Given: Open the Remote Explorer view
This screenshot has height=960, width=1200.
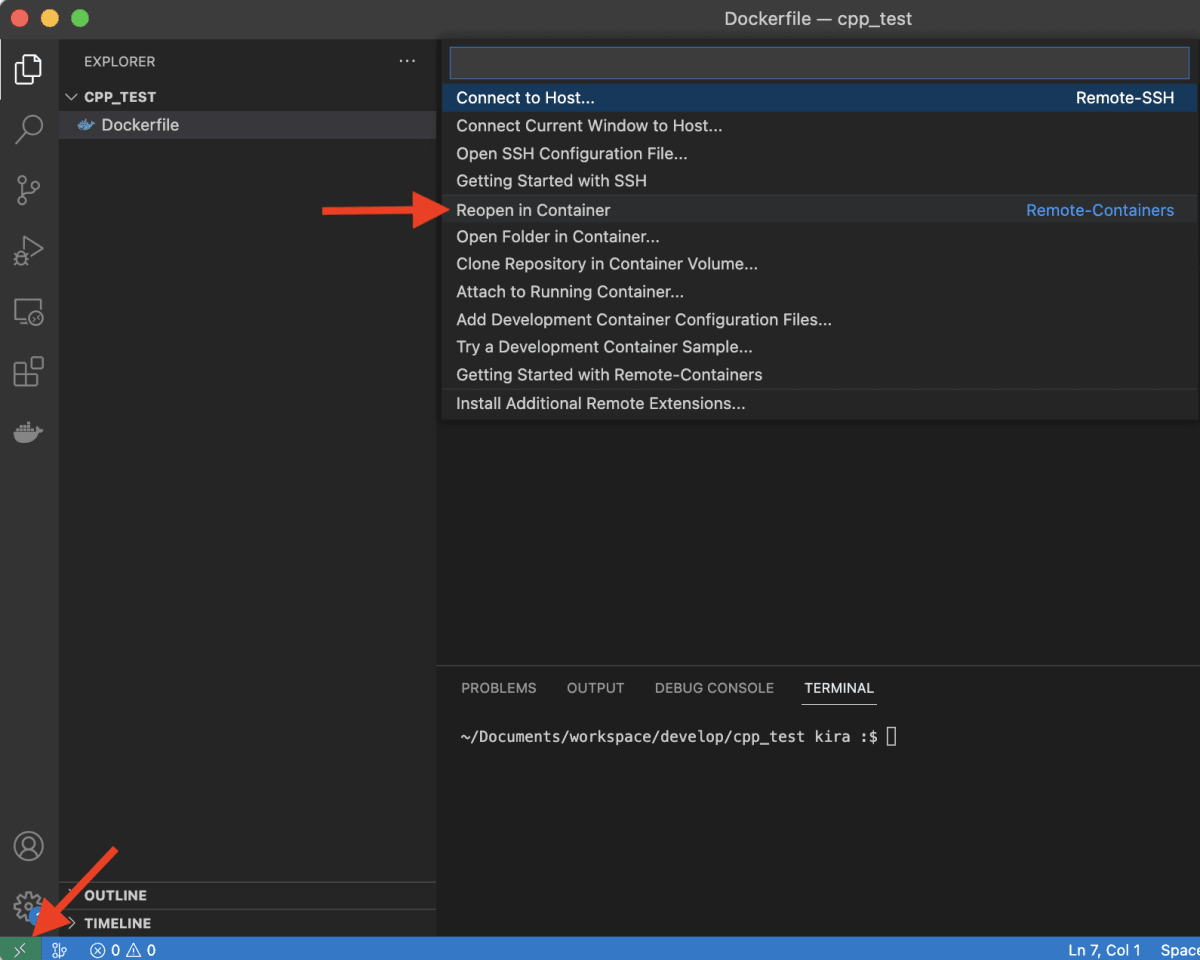Looking at the screenshot, I should pyautogui.click(x=28, y=311).
